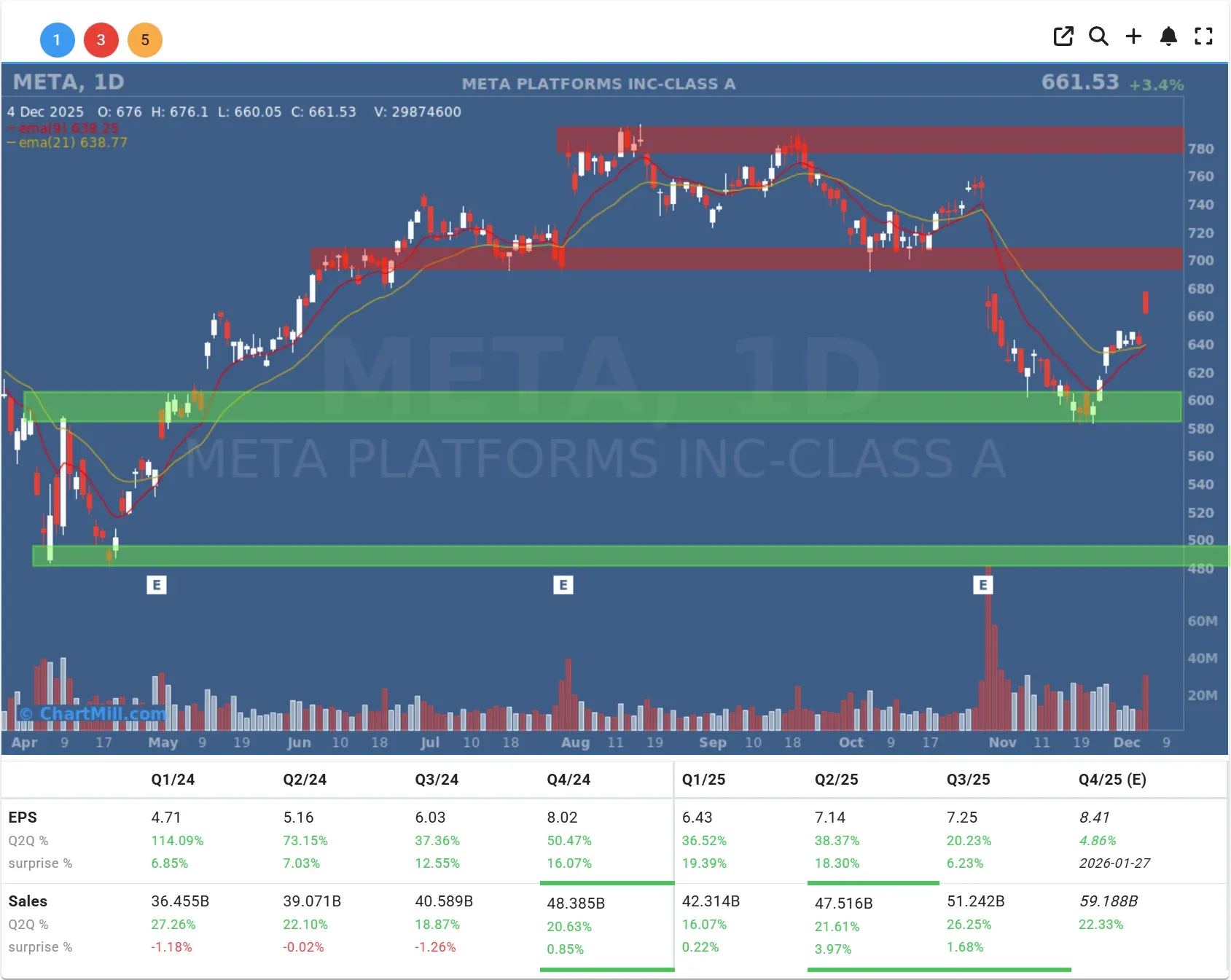
Task: Select the Q1/24 column header
Action: tap(172, 779)
